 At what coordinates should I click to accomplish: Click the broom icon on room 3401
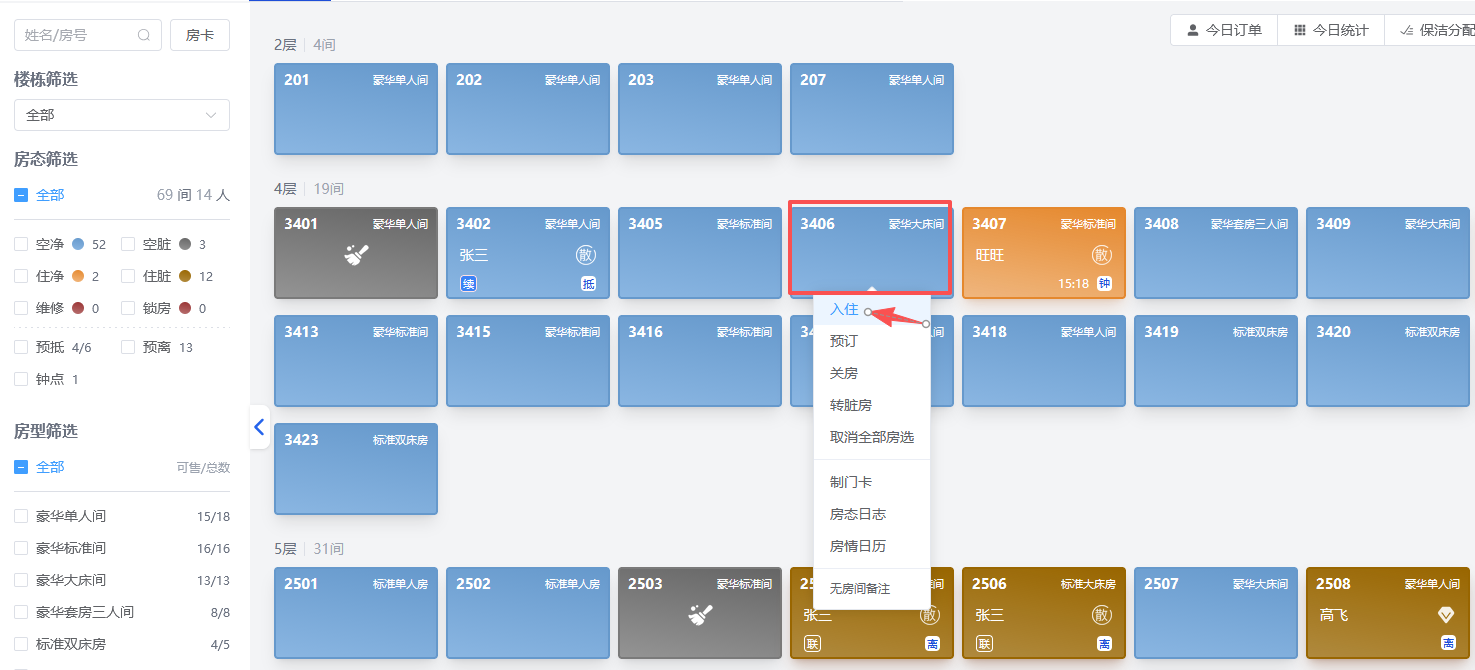pyautogui.click(x=355, y=256)
